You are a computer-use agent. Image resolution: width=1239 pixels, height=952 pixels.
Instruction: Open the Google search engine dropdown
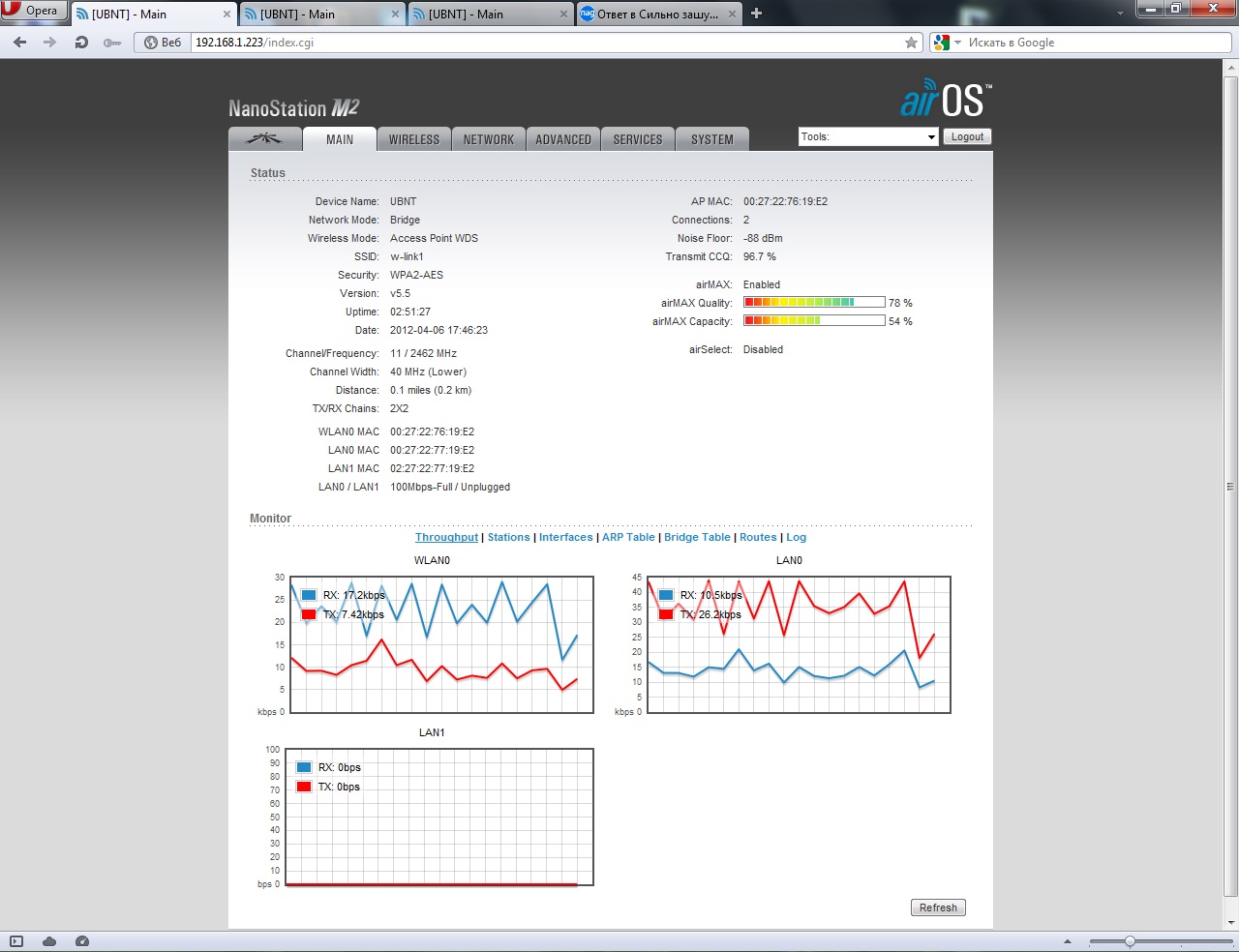pos(947,43)
